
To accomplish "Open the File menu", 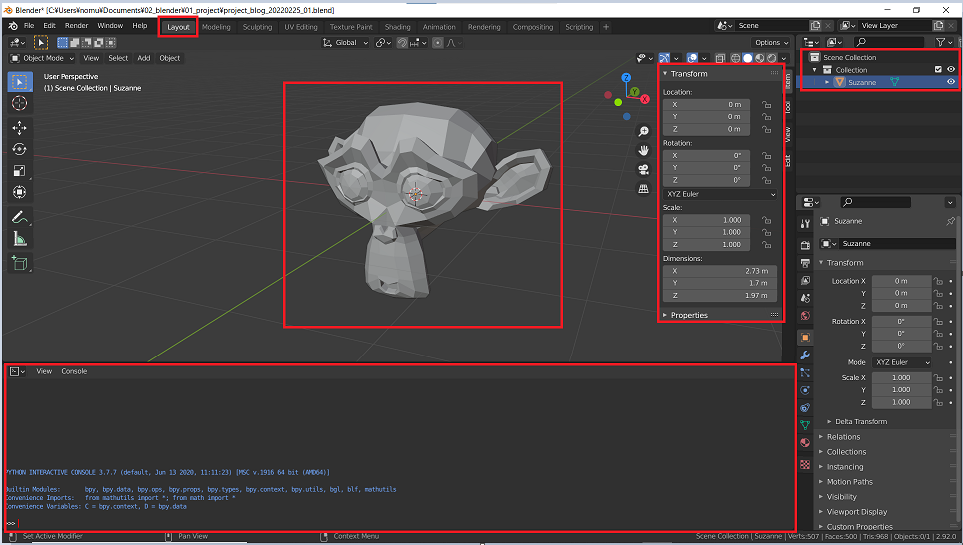I will tap(29, 26).
